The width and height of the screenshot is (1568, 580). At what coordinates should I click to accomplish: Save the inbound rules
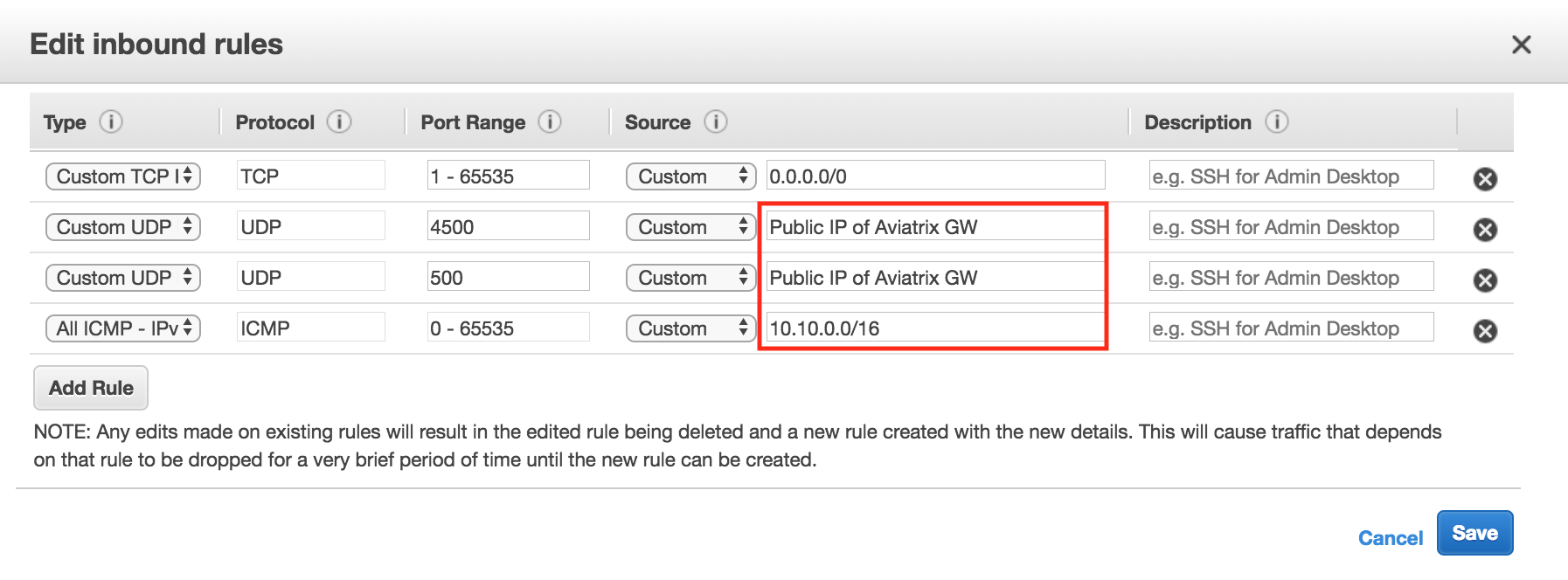[1474, 533]
